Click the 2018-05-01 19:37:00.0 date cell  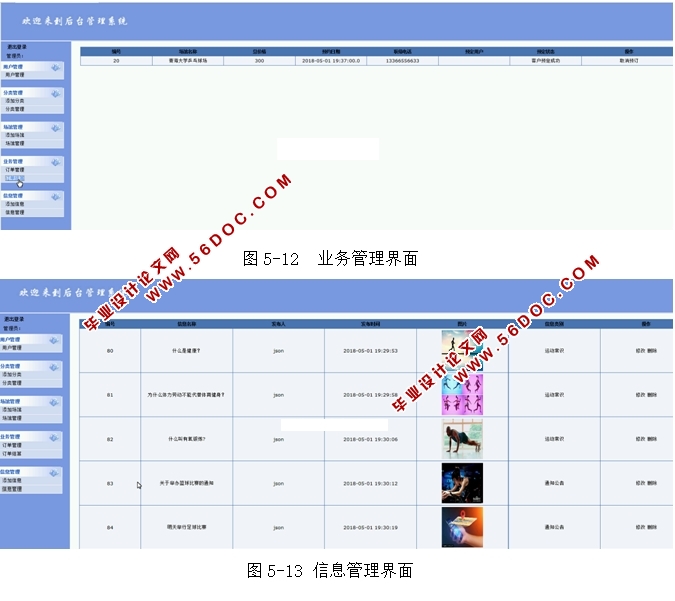[x=331, y=61]
